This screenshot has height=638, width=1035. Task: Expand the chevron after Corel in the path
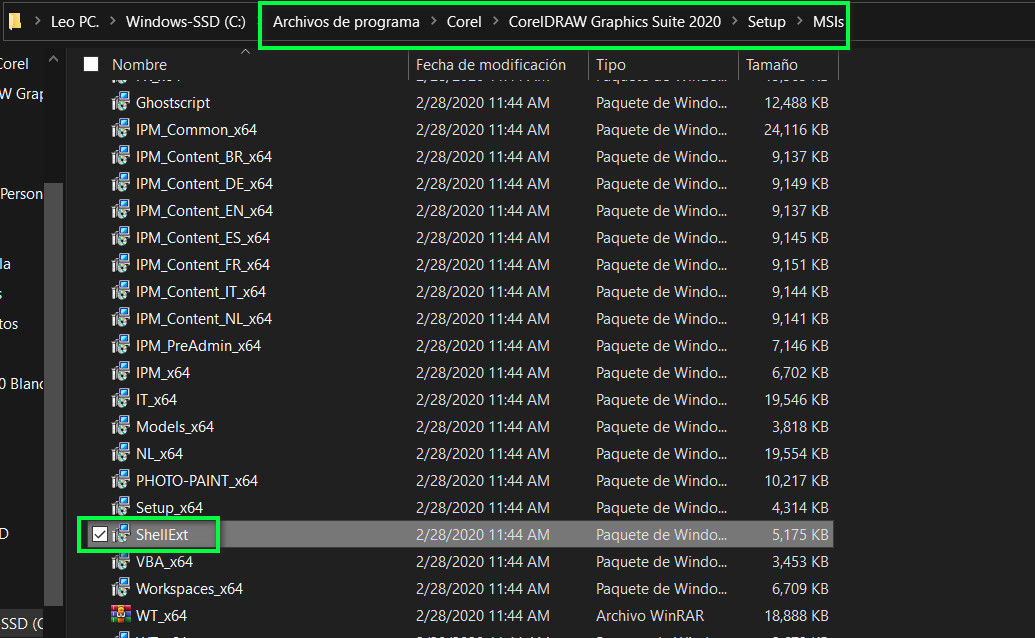pyautogui.click(x=495, y=22)
